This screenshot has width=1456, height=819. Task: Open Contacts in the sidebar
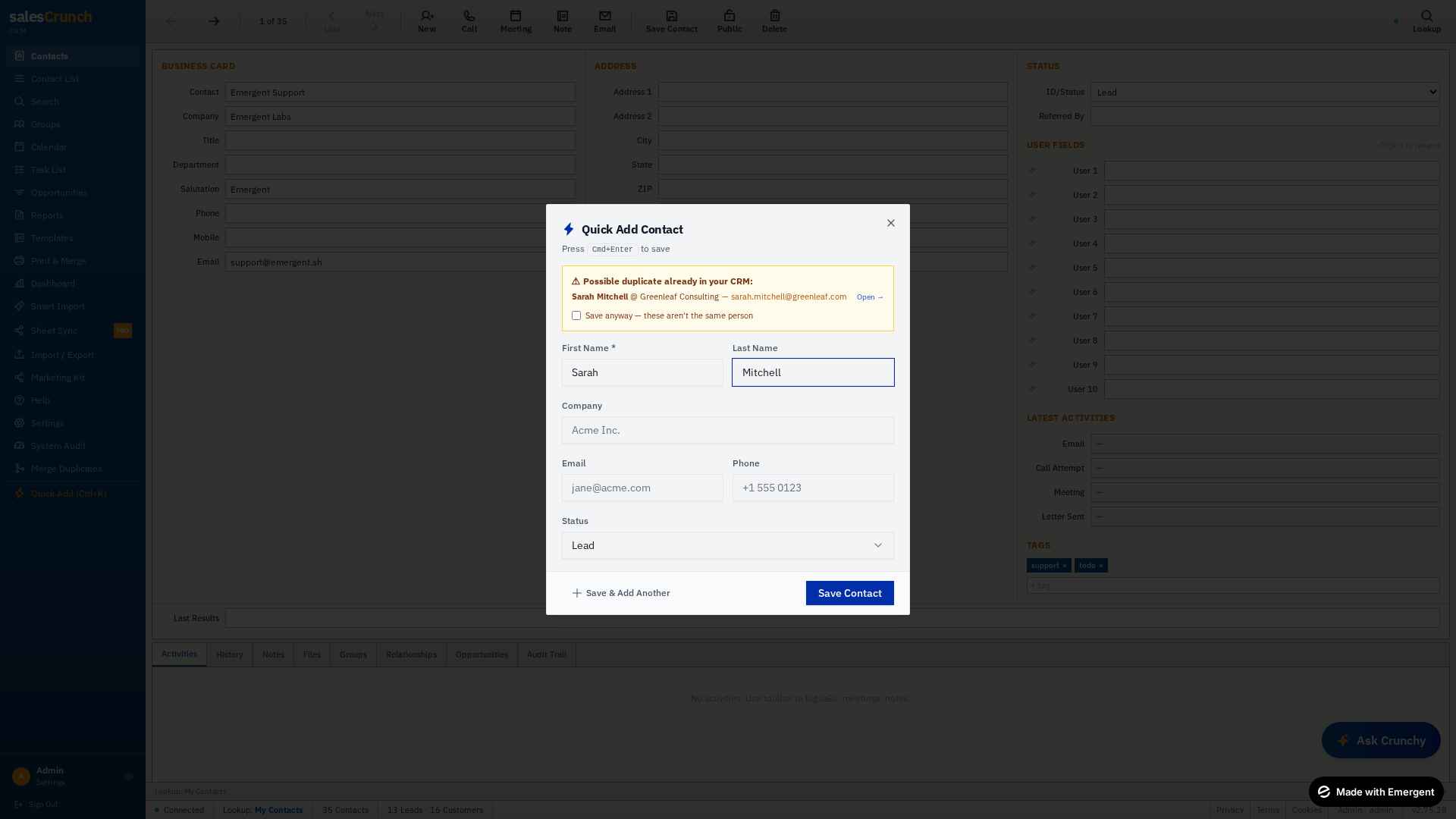click(73, 56)
